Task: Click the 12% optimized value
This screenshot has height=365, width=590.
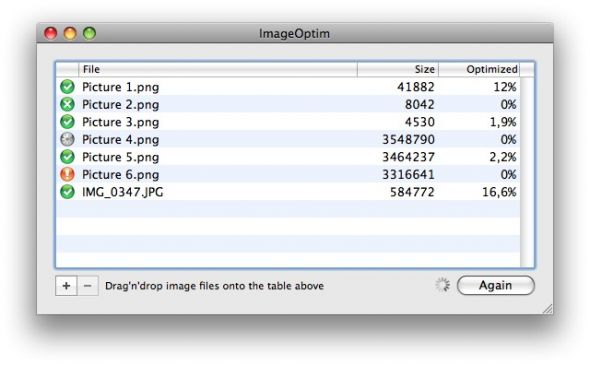Action: pyautogui.click(x=505, y=87)
